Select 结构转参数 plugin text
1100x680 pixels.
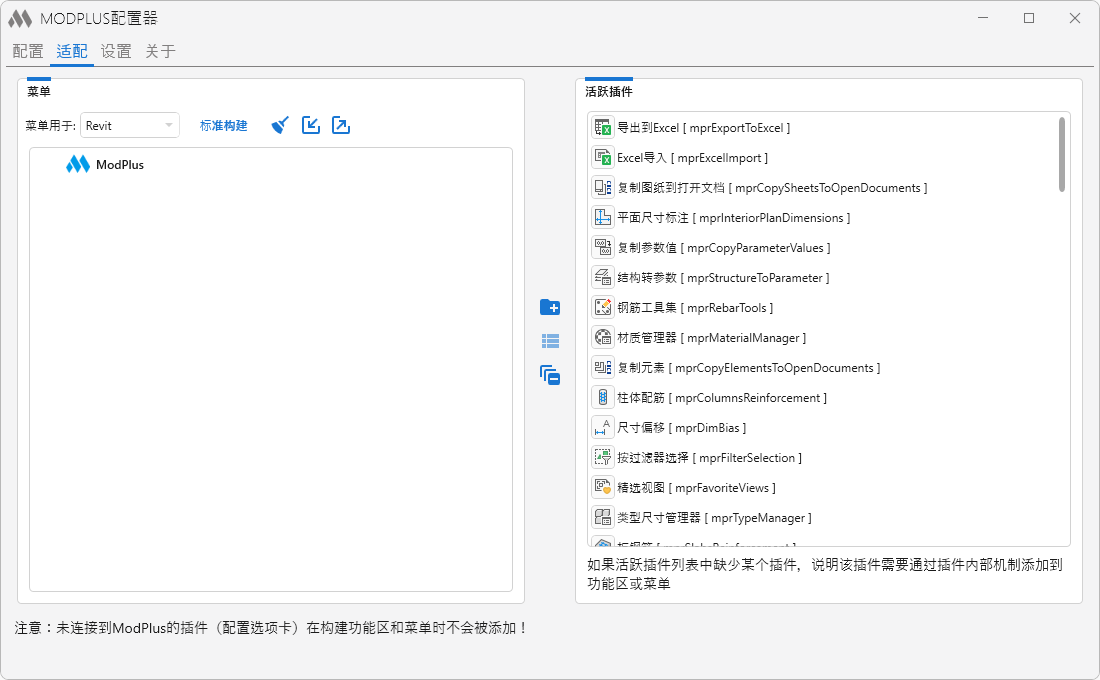point(723,278)
